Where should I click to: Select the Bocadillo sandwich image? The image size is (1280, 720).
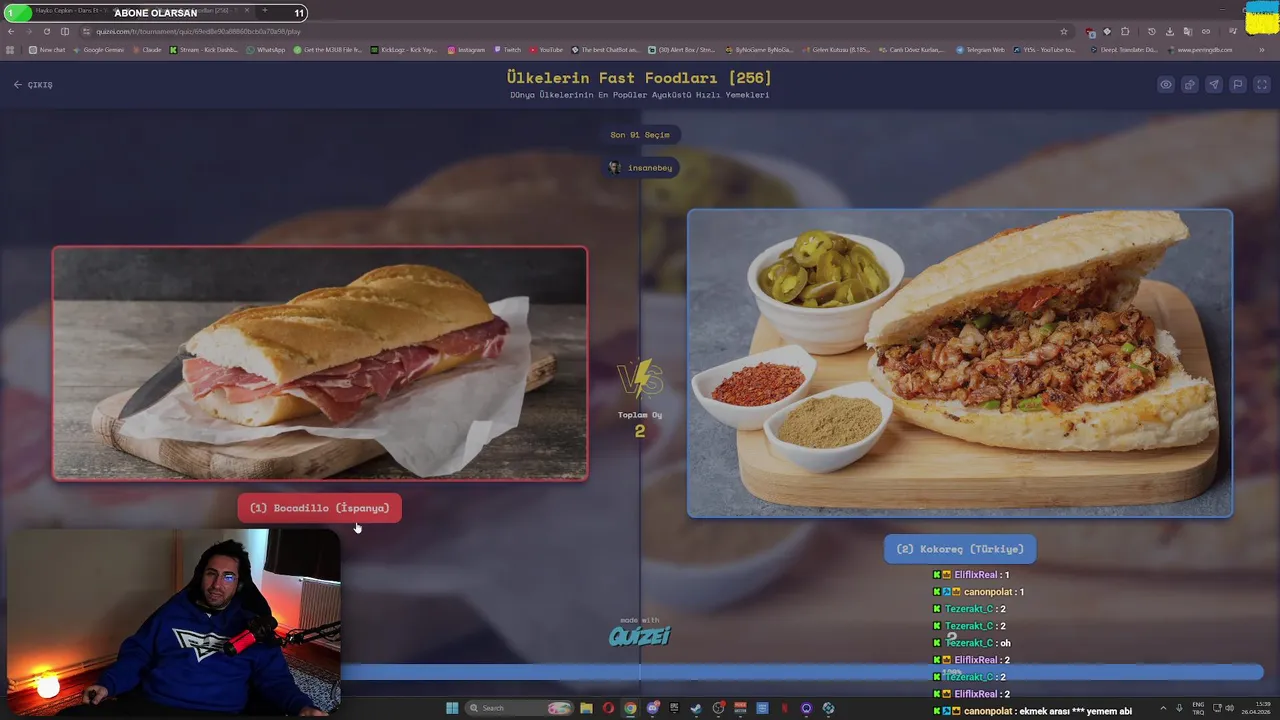pos(320,363)
